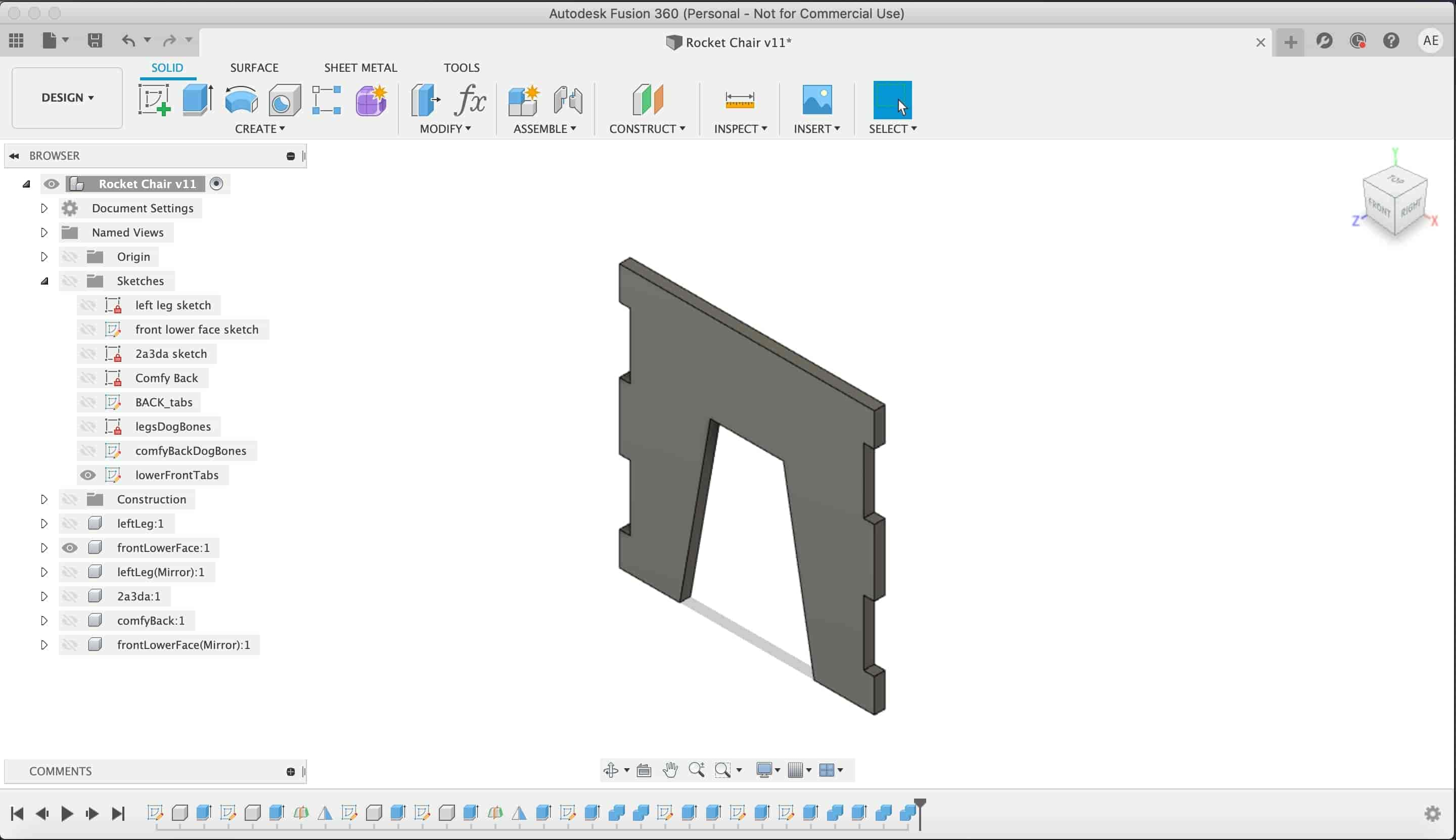Open the Job Status clock icon
This screenshot has width=1456, height=840.
pos(1357,41)
